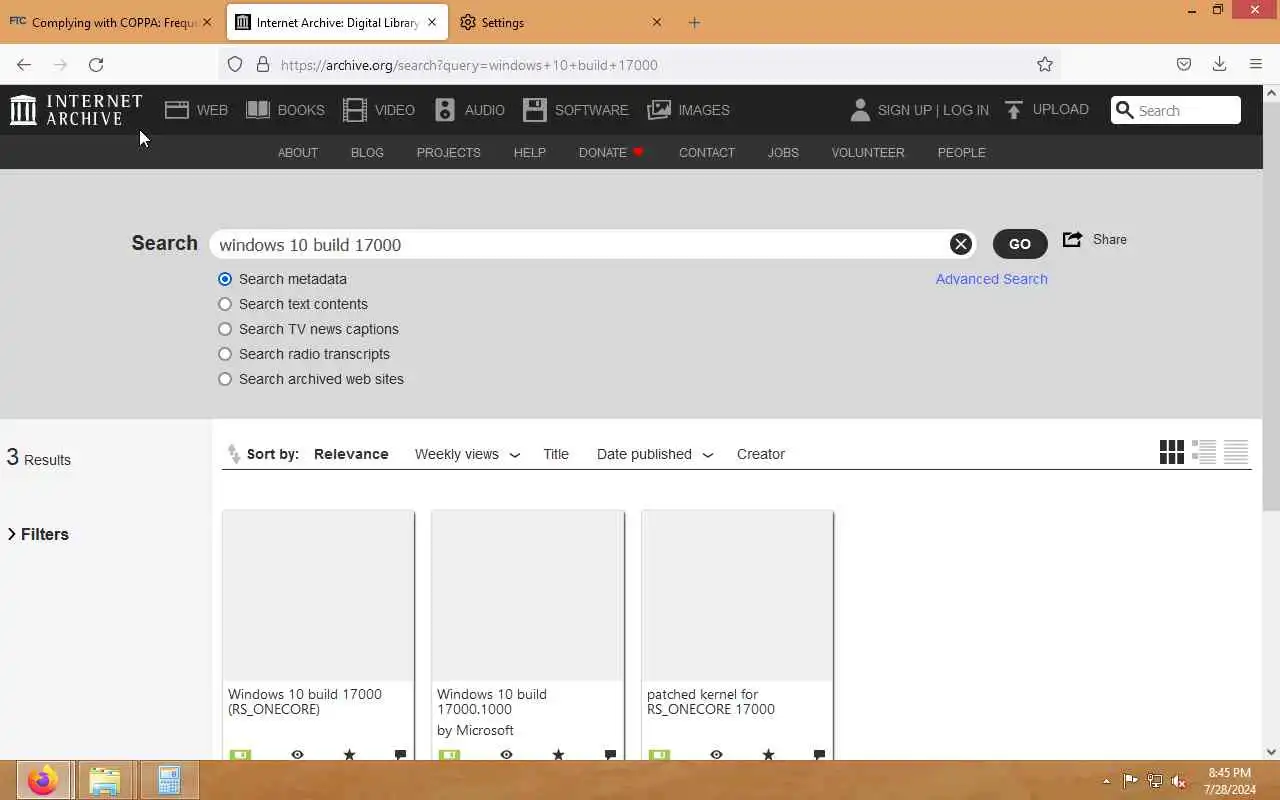1280x800 pixels.
Task: Click the muted volume tray icon
Action: point(1179,781)
